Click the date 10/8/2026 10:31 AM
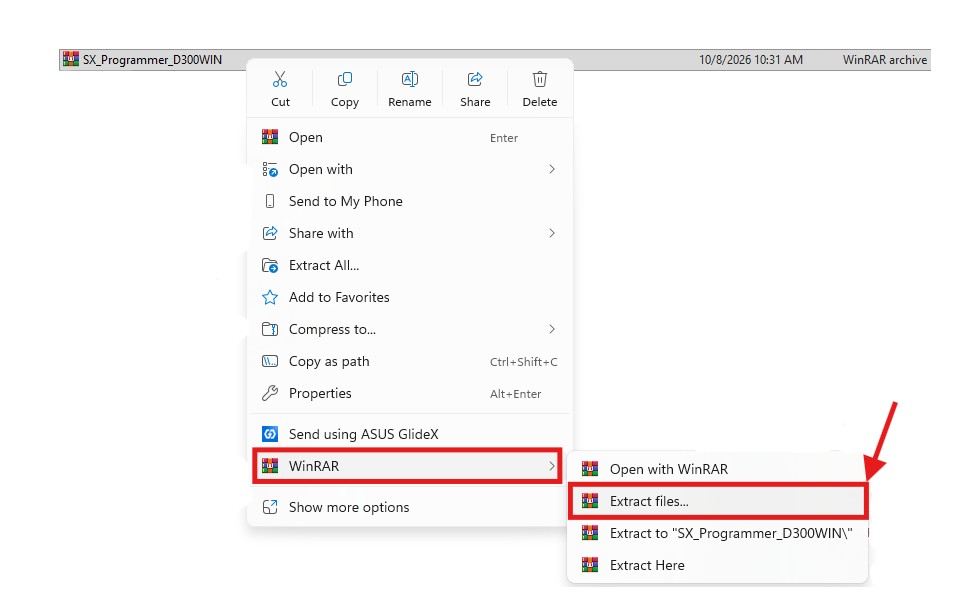This screenshot has width=967, height=589. pos(751,60)
